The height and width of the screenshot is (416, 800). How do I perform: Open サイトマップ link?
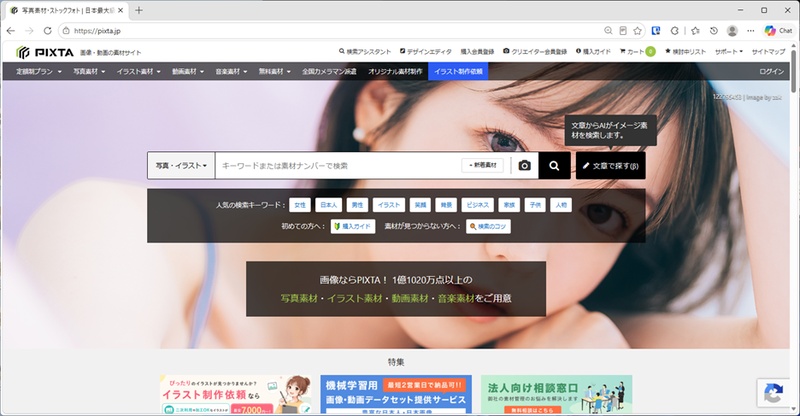pos(768,52)
